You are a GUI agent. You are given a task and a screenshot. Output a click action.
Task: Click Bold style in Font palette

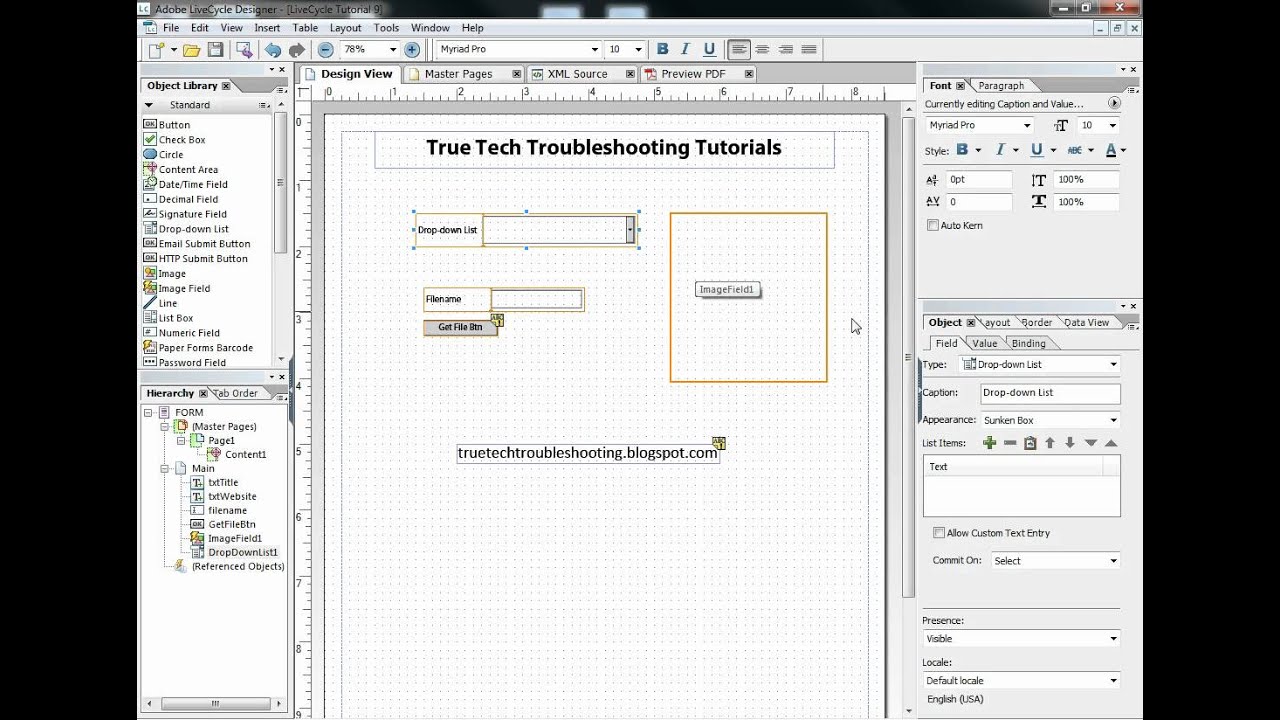click(x=962, y=150)
